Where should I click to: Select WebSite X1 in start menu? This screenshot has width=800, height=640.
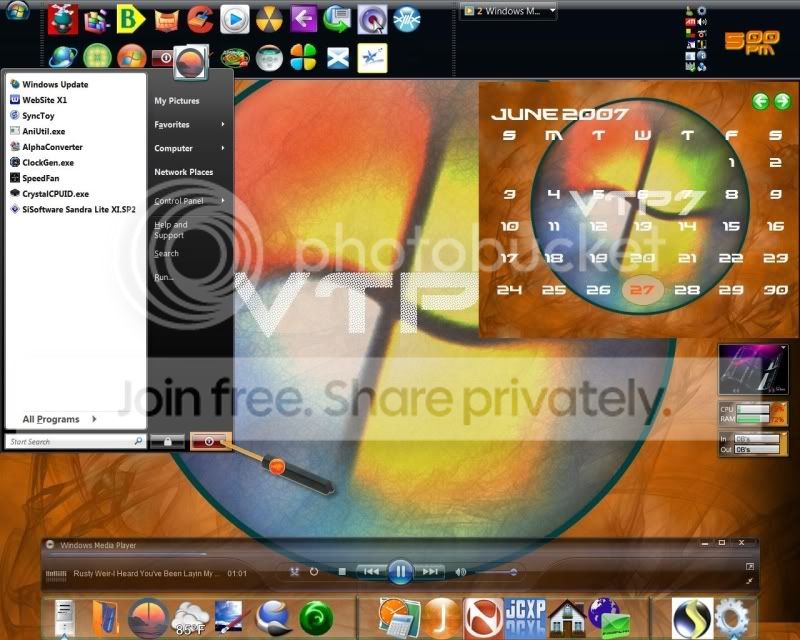[x=39, y=100]
